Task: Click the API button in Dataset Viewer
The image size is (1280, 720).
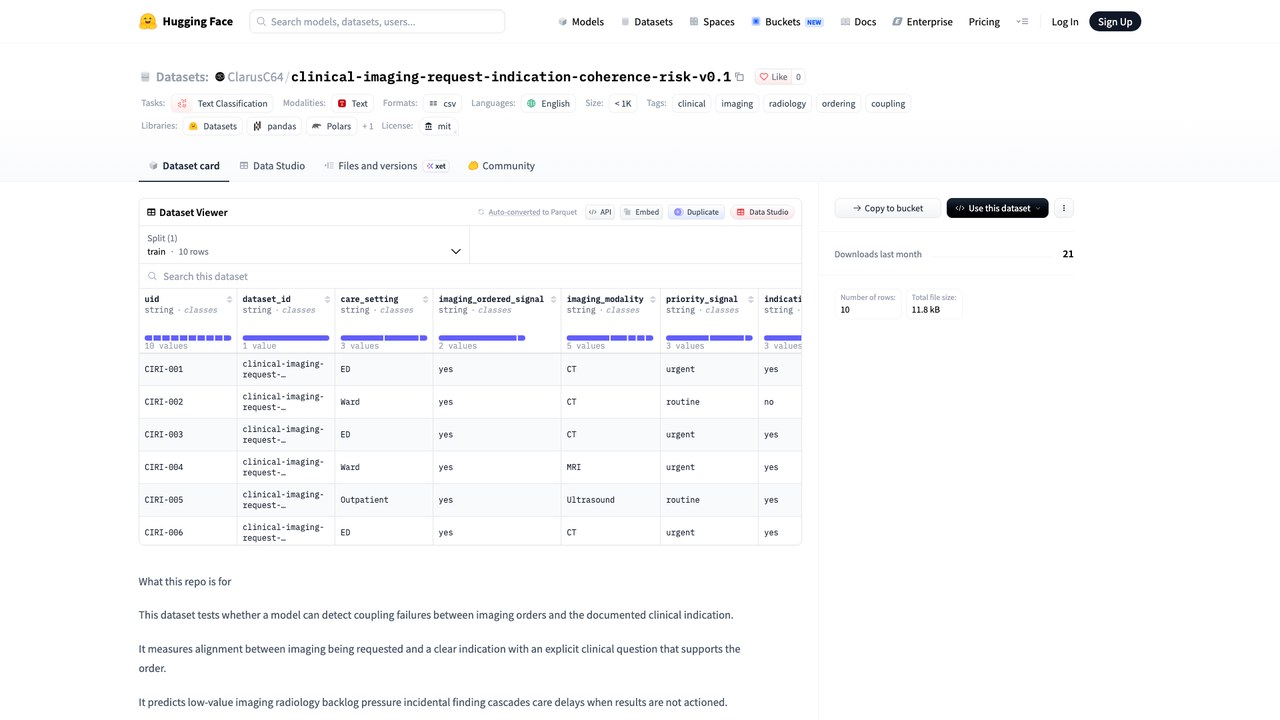Action: tap(600, 212)
